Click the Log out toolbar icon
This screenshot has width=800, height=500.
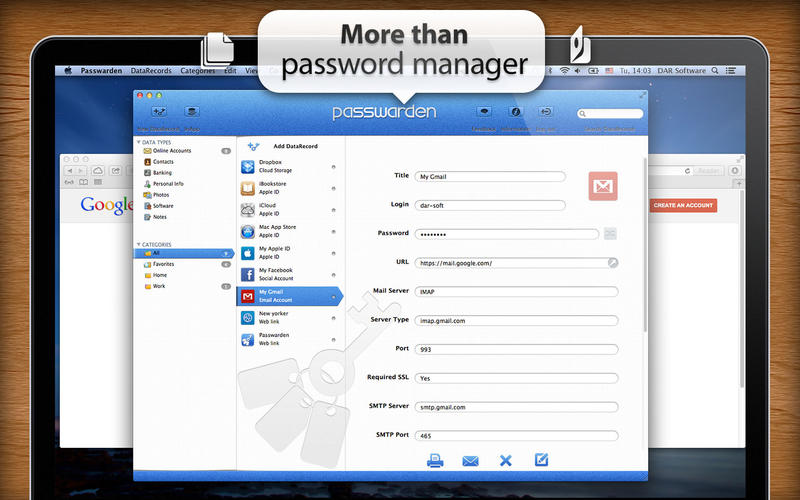(545, 112)
